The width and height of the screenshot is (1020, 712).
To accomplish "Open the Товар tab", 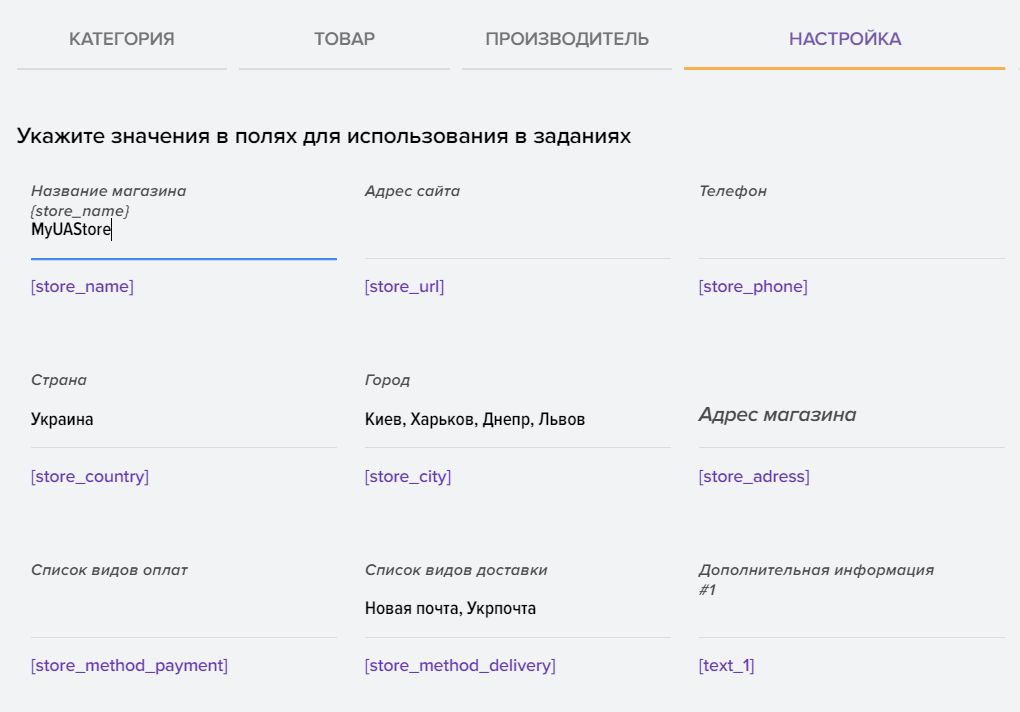I will coord(344,40).
